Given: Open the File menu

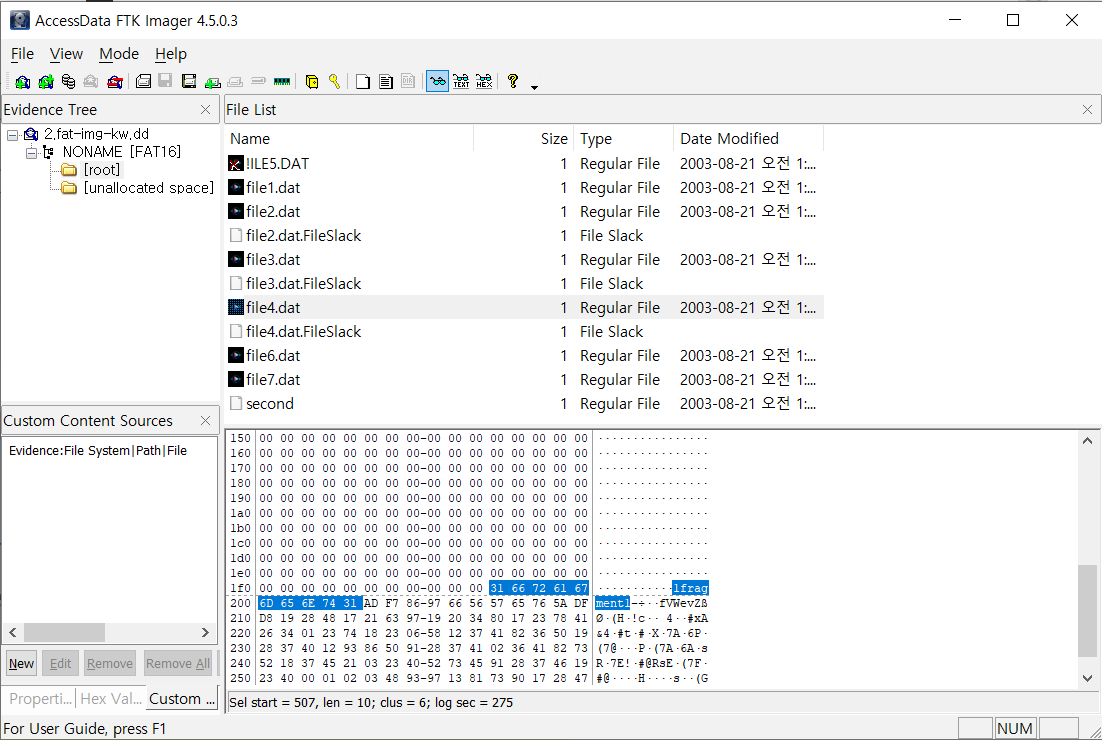Looking at the screenshot, I should 22,54.
